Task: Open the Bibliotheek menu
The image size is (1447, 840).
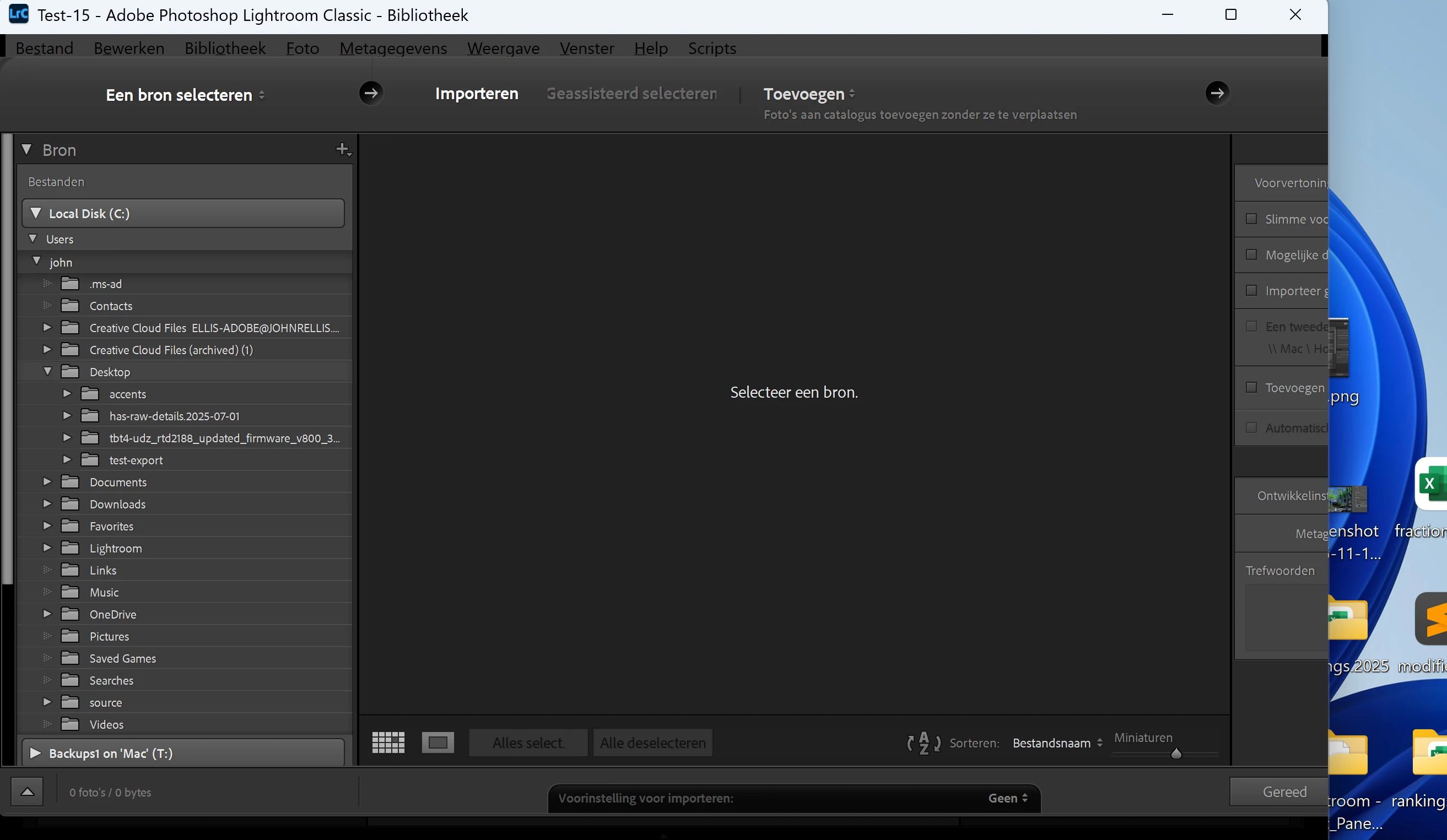Action: click(224, 48)
